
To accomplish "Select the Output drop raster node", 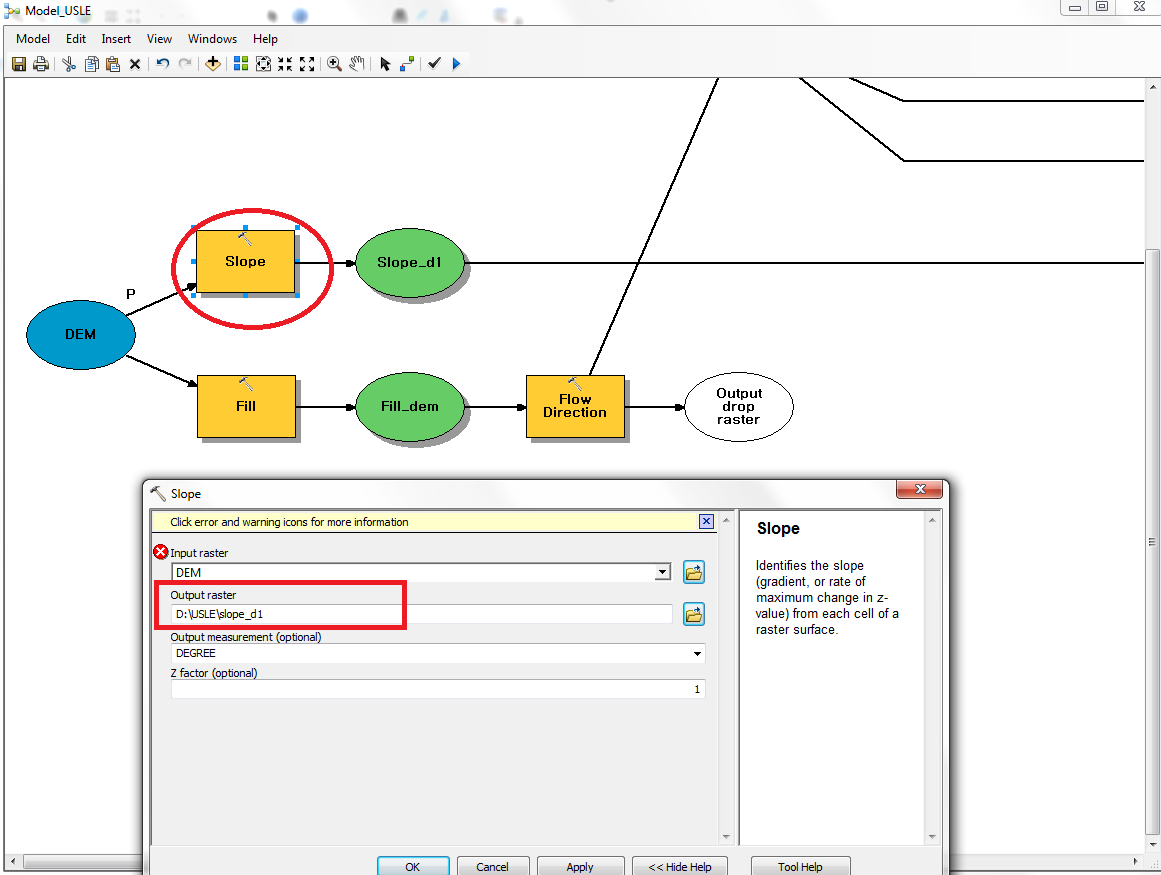I will 738,406.
